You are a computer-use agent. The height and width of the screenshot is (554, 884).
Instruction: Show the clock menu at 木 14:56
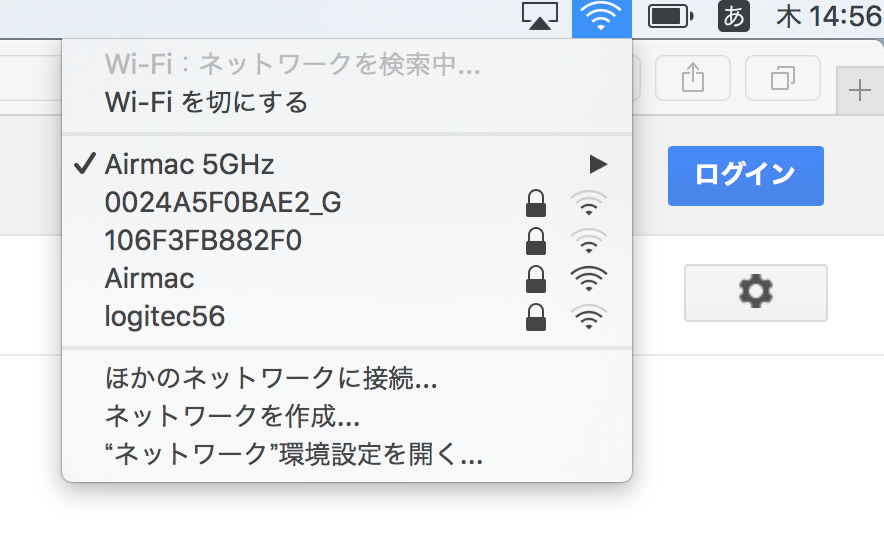pos(829,16)
